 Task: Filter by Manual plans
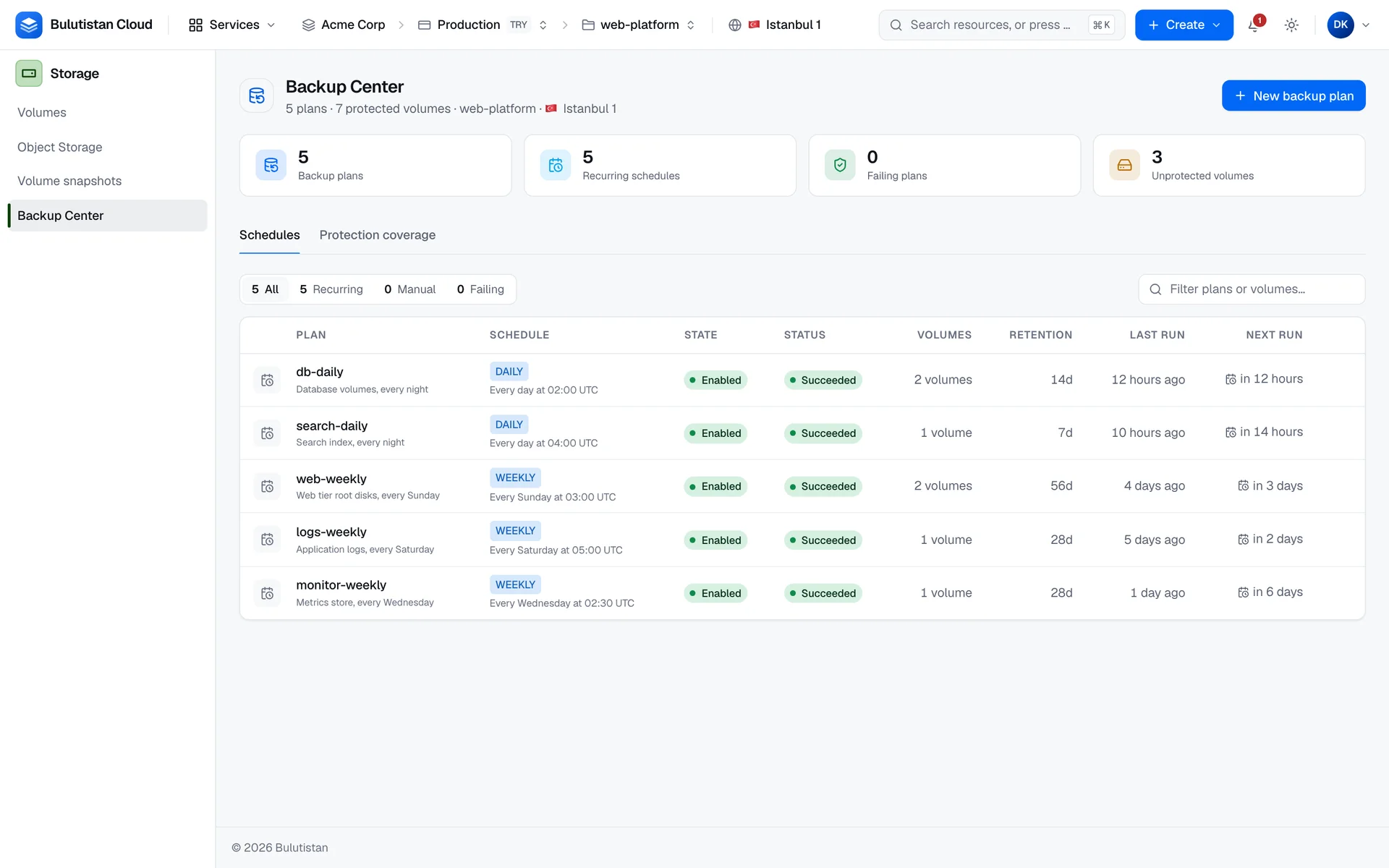pyautogui.click(x=410, y=289)
